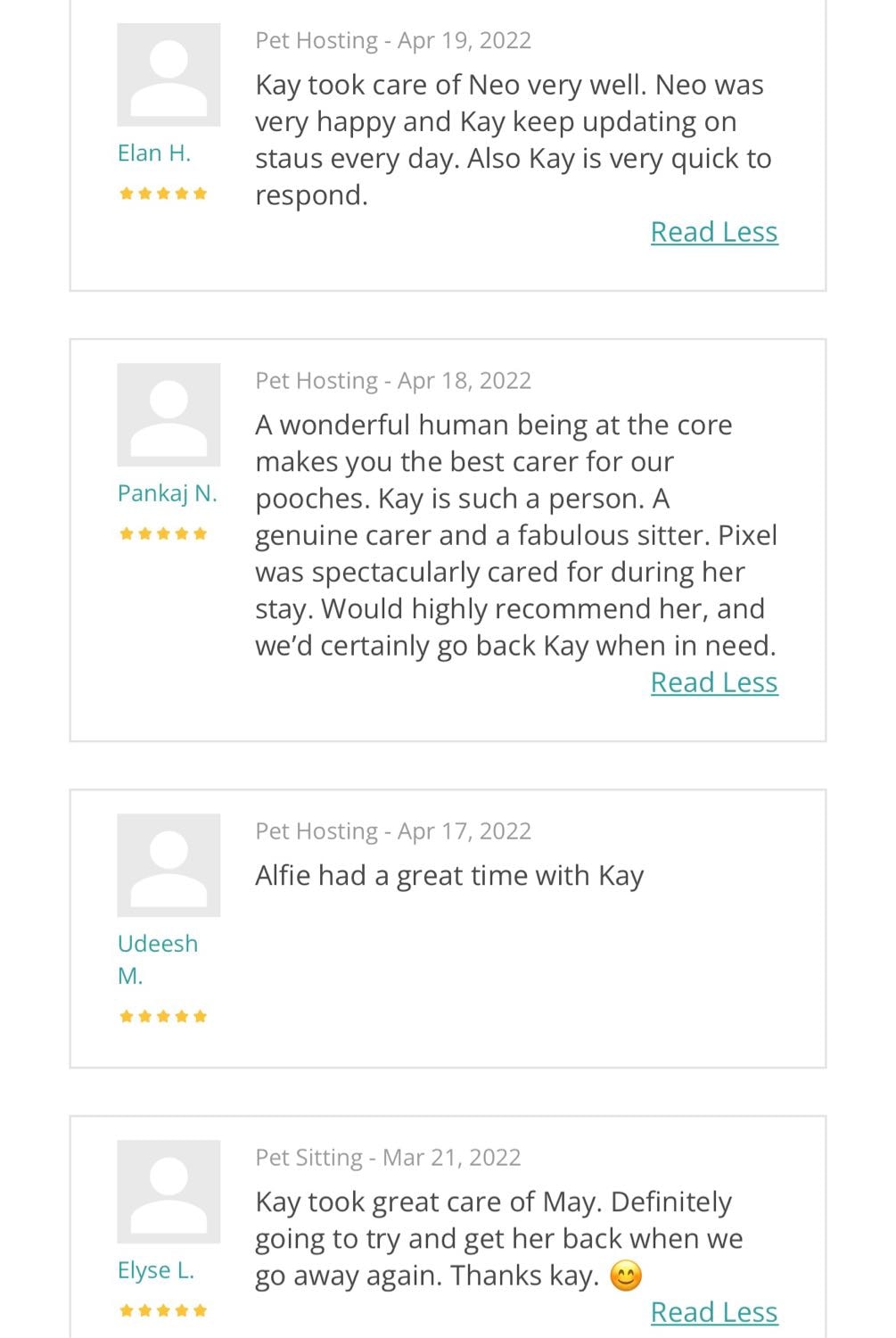Click Pankaj N.'s avatar placeholder icon

point(169,415)
